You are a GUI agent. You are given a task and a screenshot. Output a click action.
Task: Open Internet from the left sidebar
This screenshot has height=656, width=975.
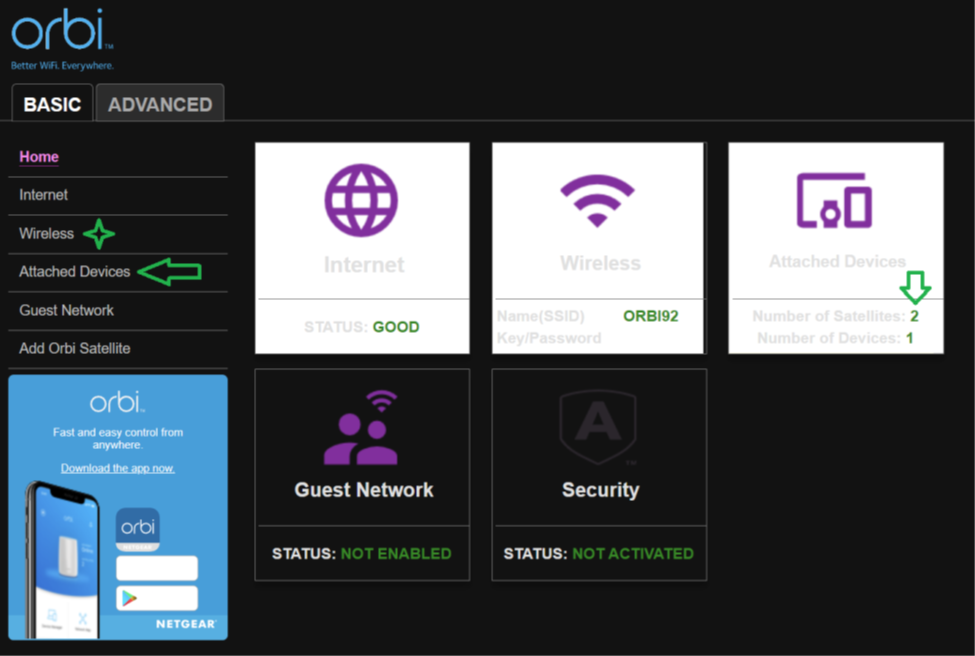pyautogui.click(x=44, y=195)
